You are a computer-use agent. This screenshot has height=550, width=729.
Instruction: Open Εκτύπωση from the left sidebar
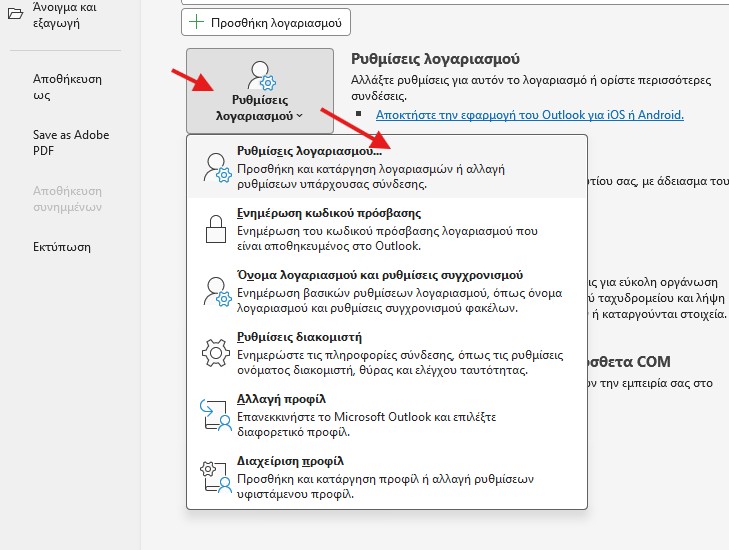click(x=62, y=247)
